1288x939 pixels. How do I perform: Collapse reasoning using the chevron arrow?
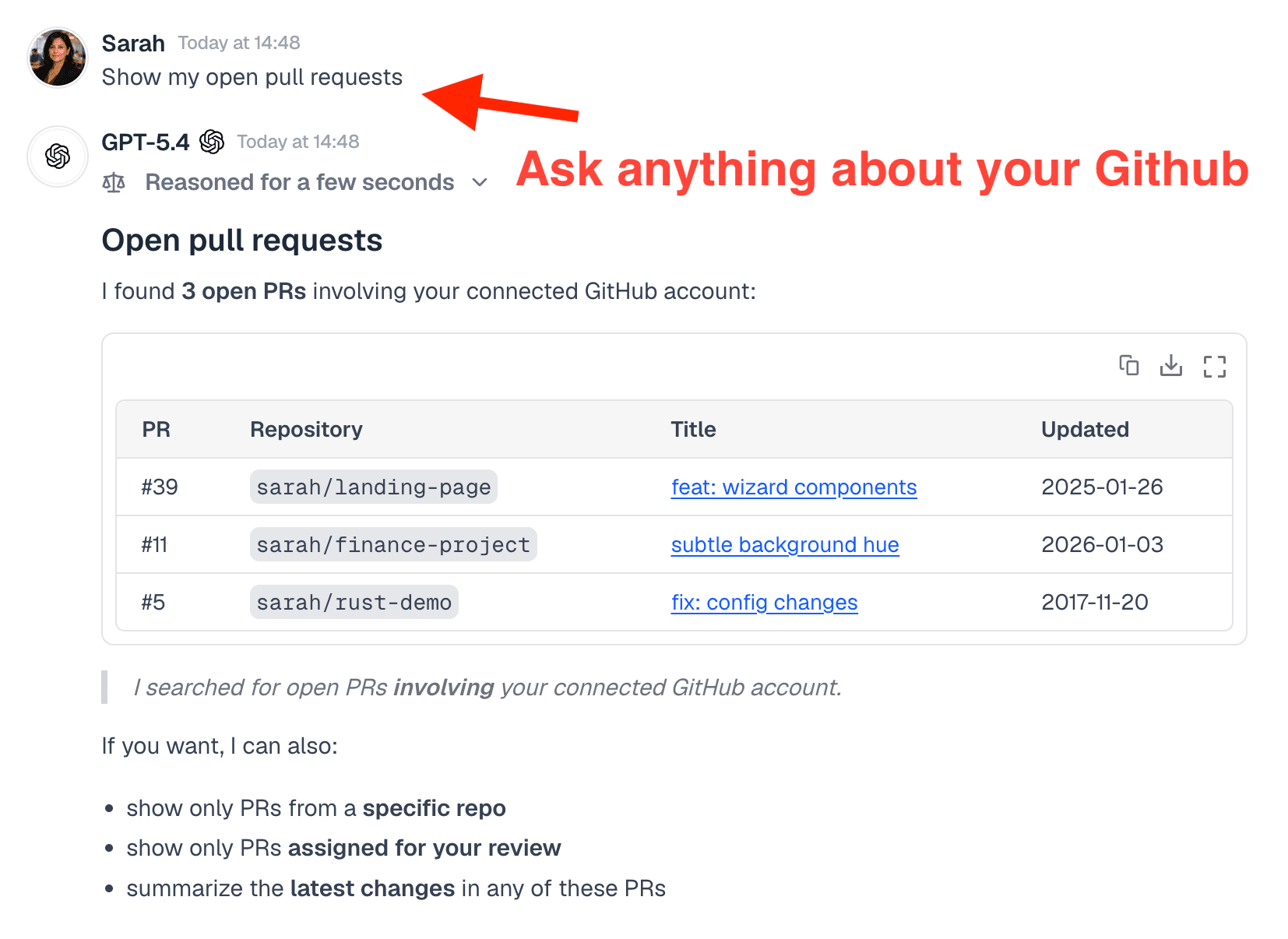(480, 182)
